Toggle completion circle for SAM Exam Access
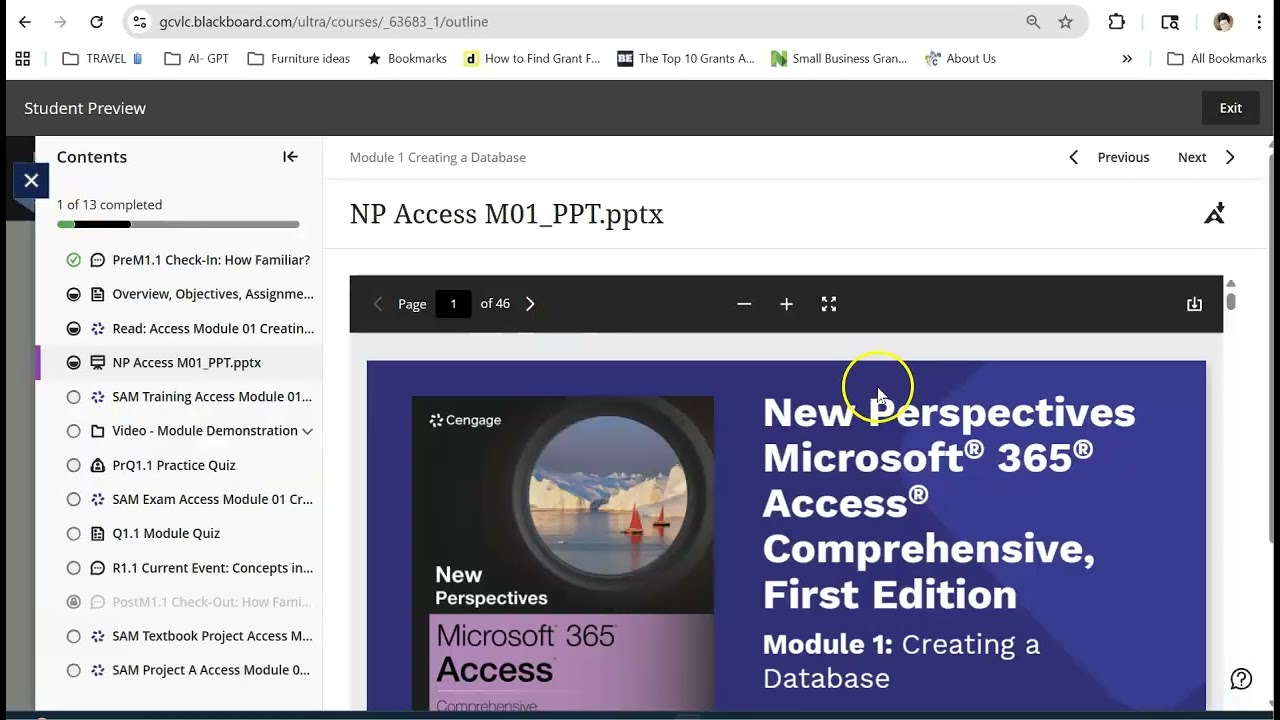This screenshot has height=720, width=1280. click(x=73, y=499)
